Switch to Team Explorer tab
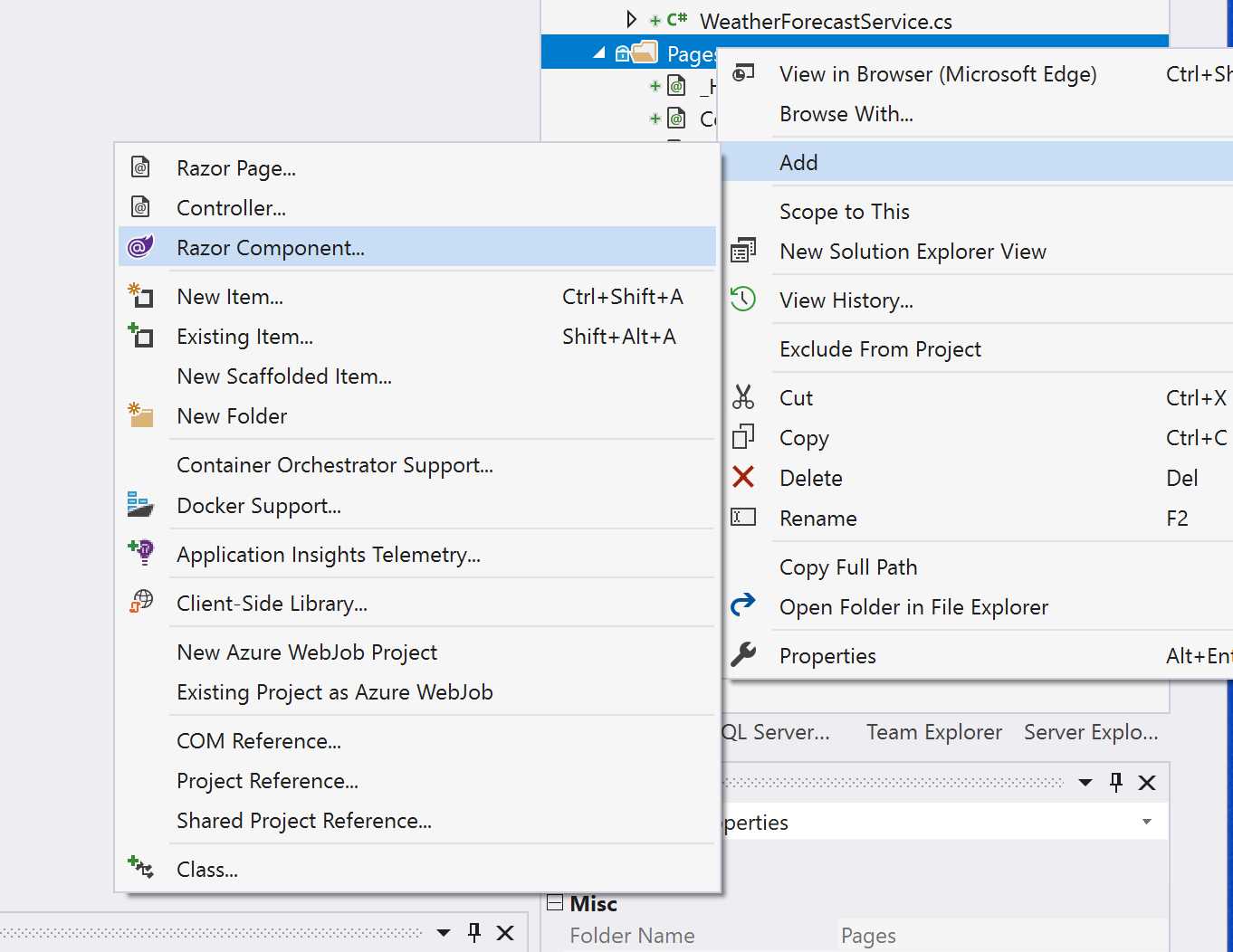 click(934, 732)
